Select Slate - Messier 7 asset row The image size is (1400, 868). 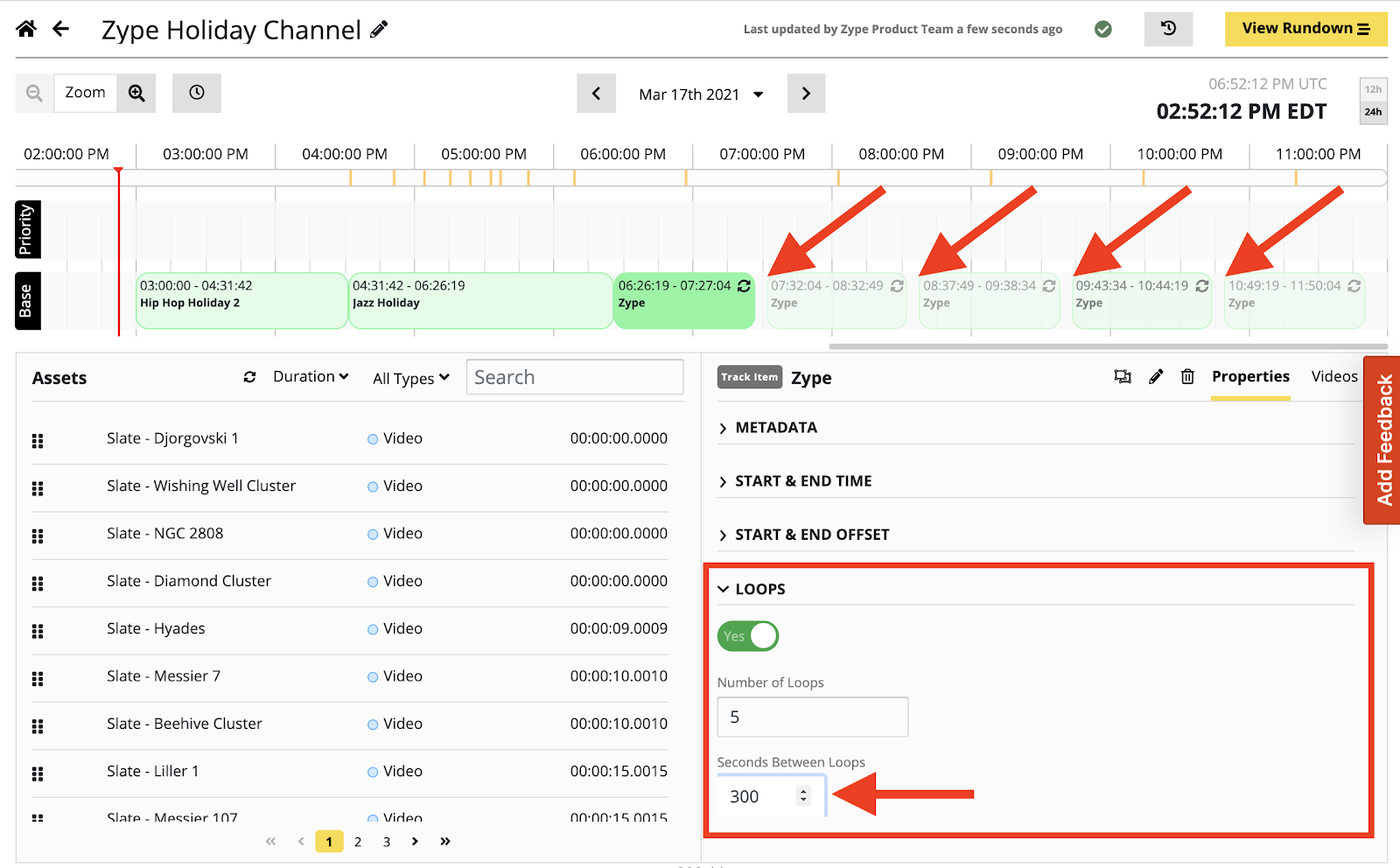[350, 677]
